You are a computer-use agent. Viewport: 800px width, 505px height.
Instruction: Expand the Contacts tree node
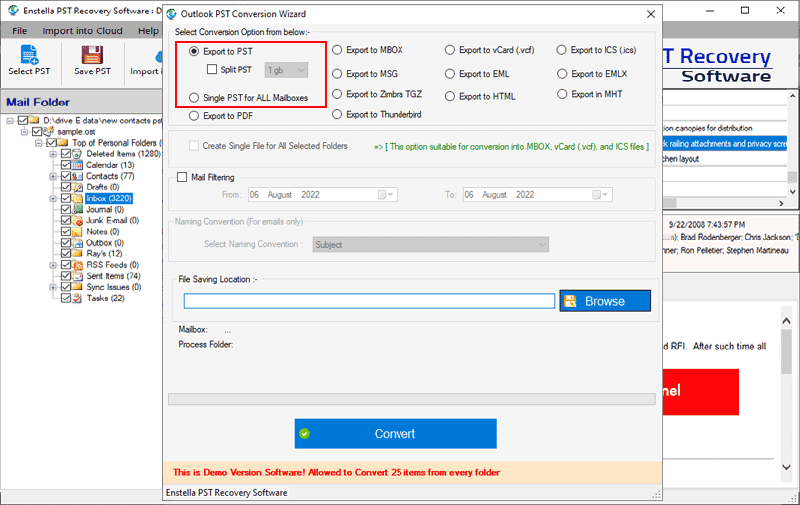pos(53,176)
